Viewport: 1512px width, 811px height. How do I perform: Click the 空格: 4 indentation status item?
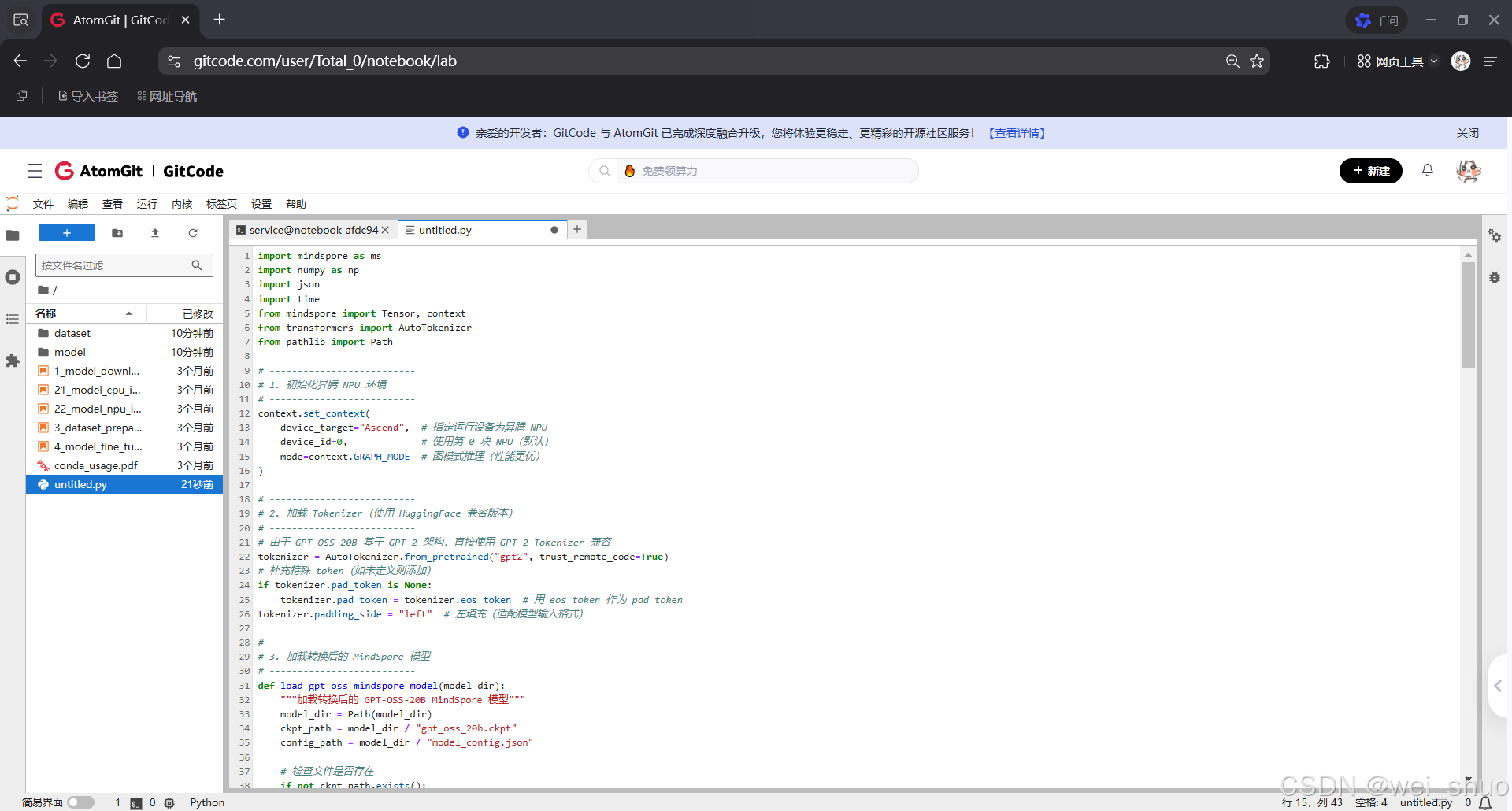(1371, 803)
